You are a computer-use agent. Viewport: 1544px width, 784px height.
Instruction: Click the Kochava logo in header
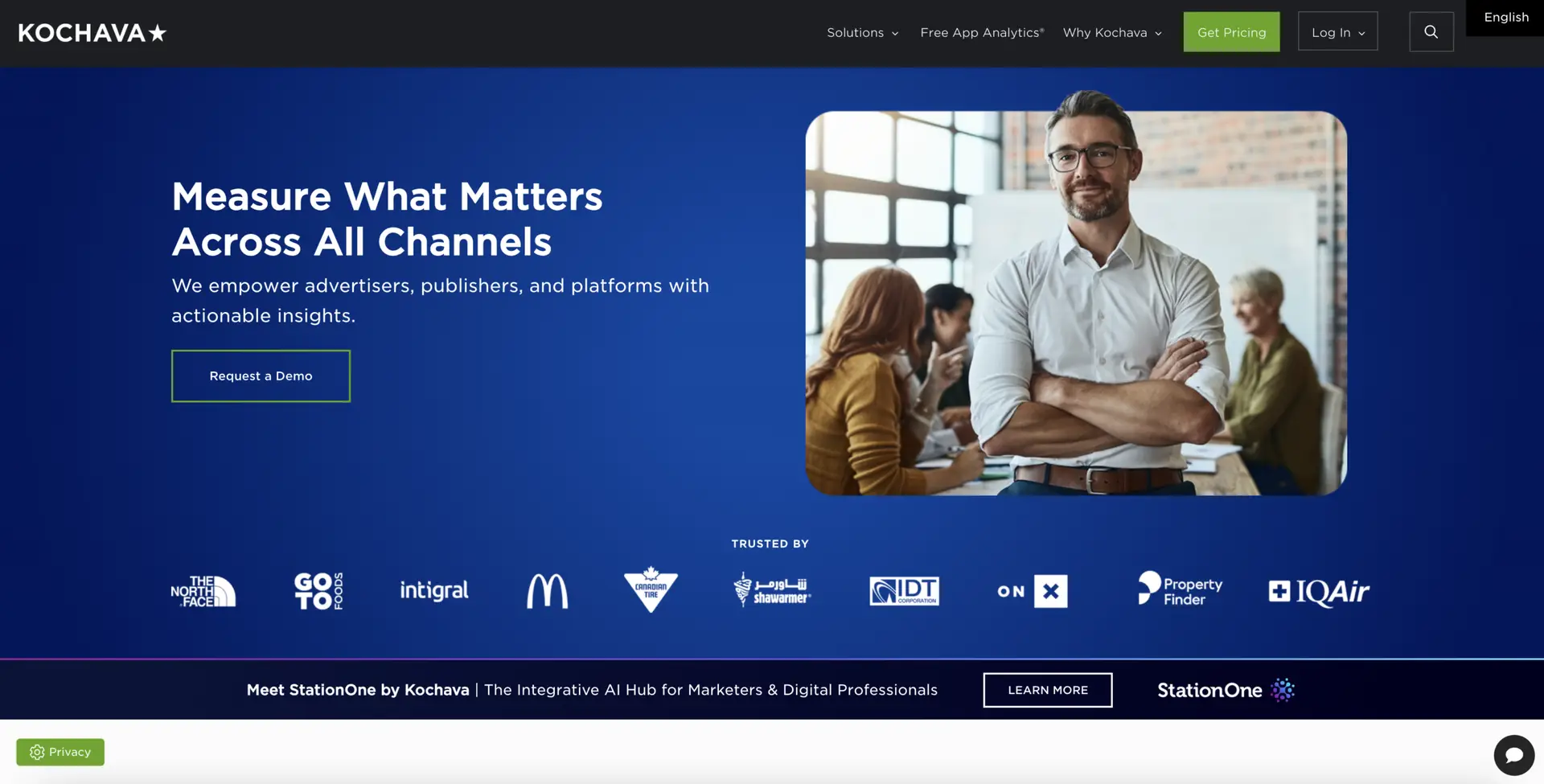coord(92,33)
